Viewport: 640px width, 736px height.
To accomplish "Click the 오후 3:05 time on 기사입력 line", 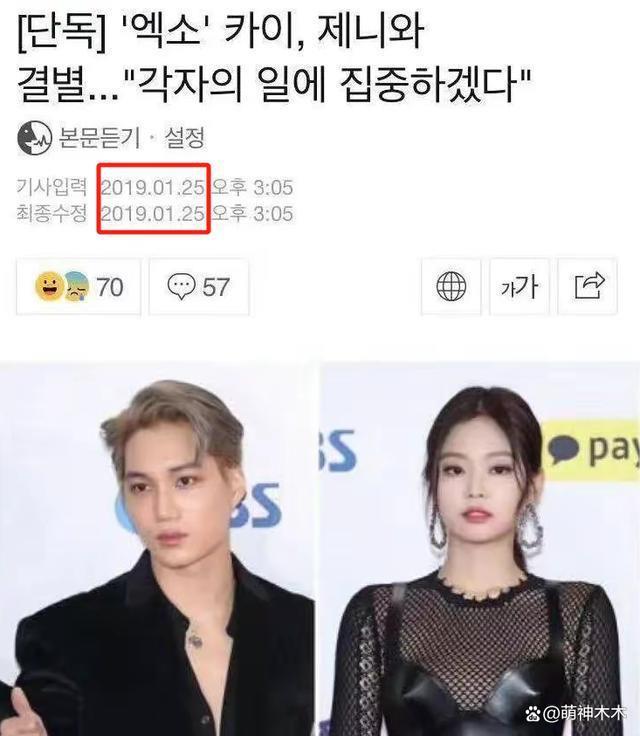I will coord(252,187).
